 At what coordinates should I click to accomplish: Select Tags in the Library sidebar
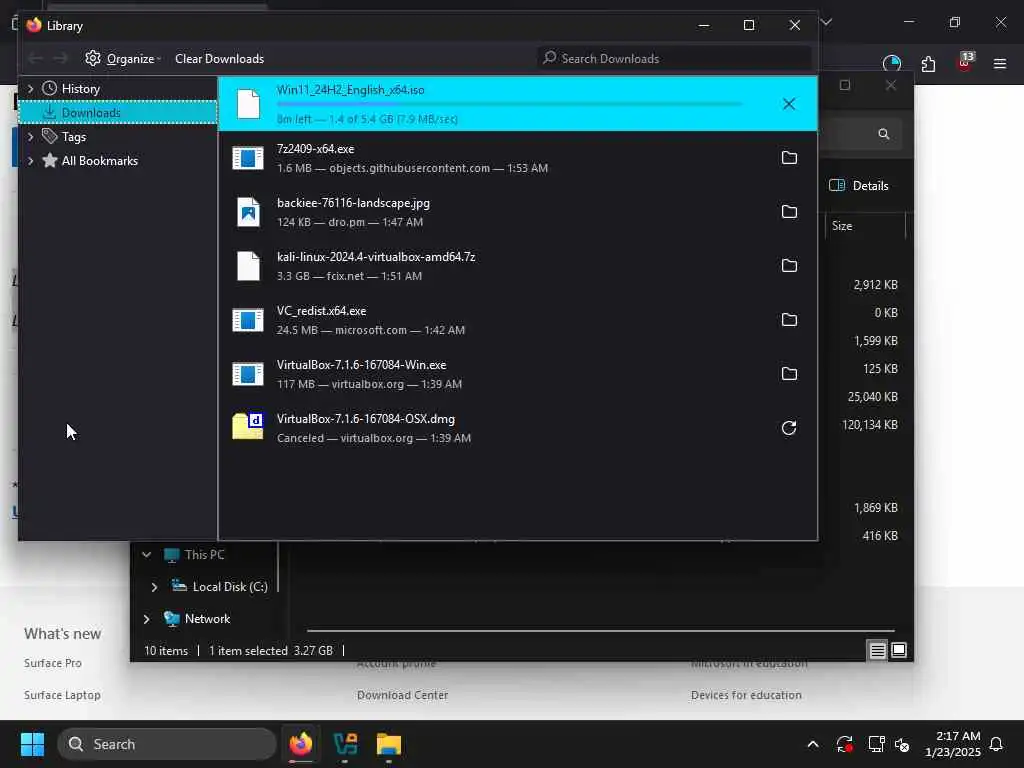click(74, 136)
